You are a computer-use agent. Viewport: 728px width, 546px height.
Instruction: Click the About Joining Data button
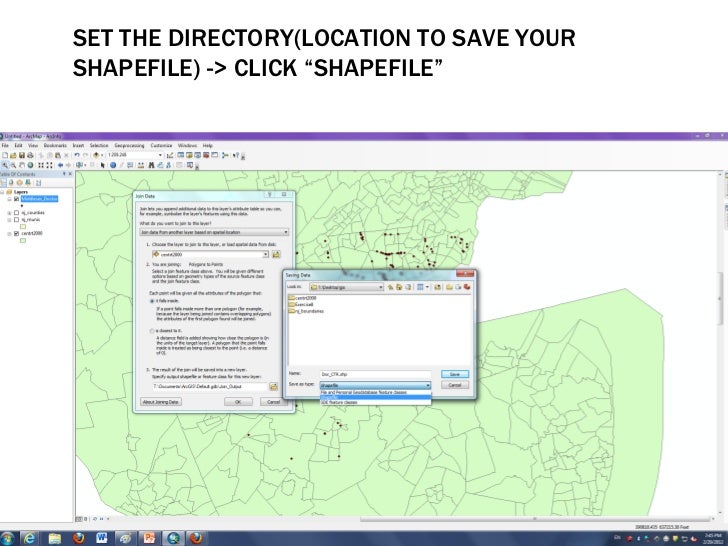tap(159, 401)
